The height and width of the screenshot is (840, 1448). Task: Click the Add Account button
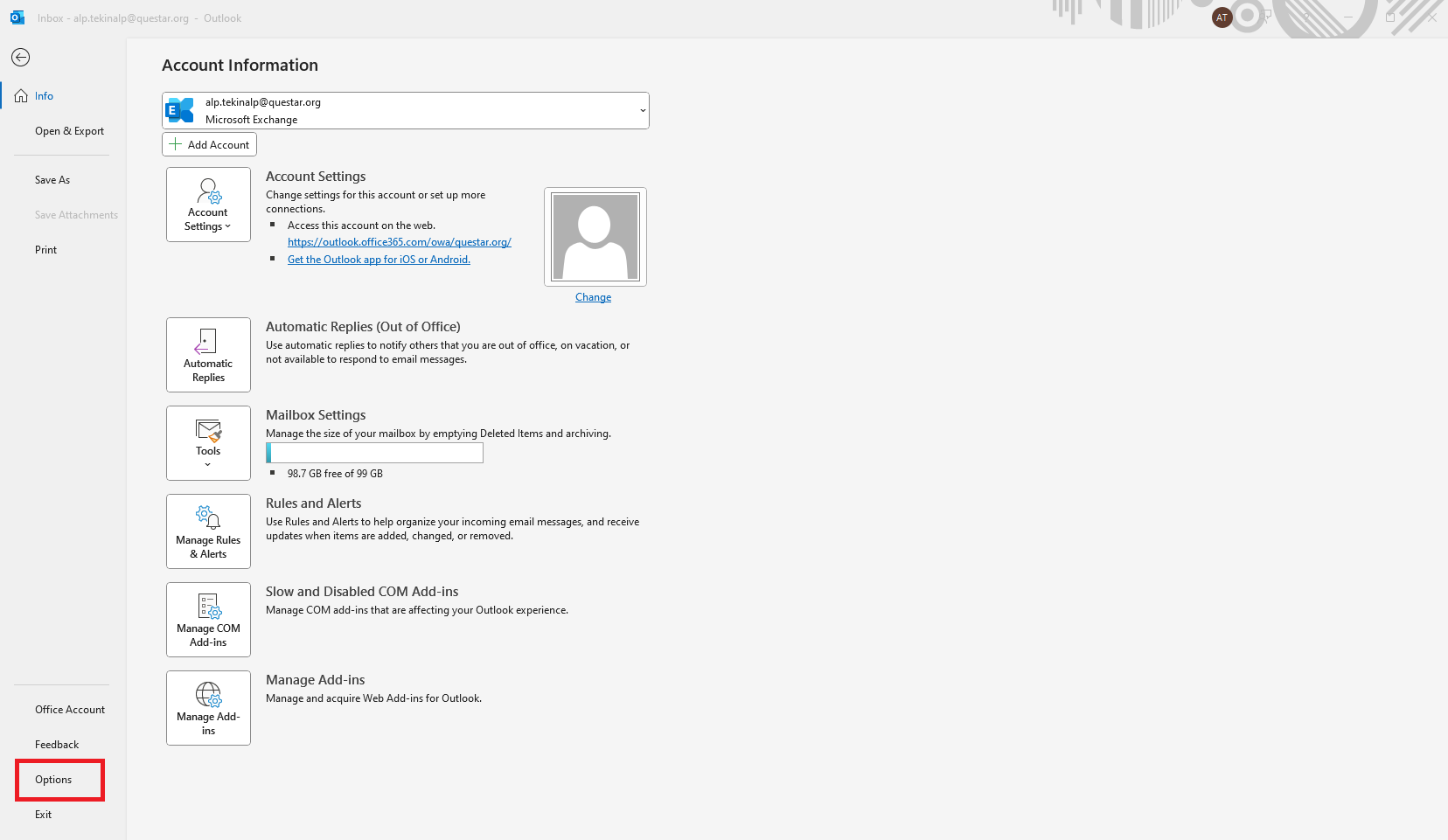[209, 144]
